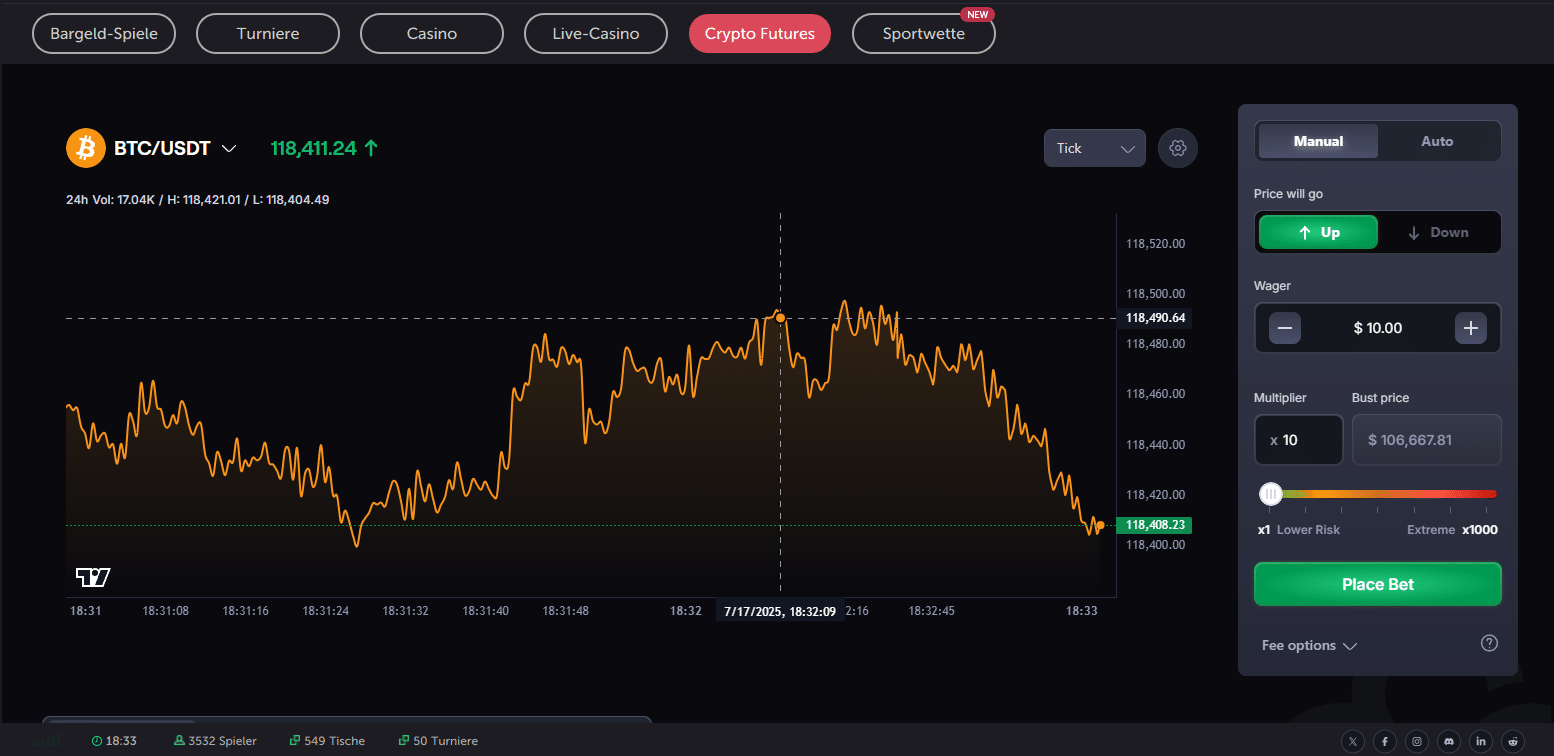The image size is (1554, 756).
Task: Open the Sportwette tab
Action: click(x=923, y=33)
